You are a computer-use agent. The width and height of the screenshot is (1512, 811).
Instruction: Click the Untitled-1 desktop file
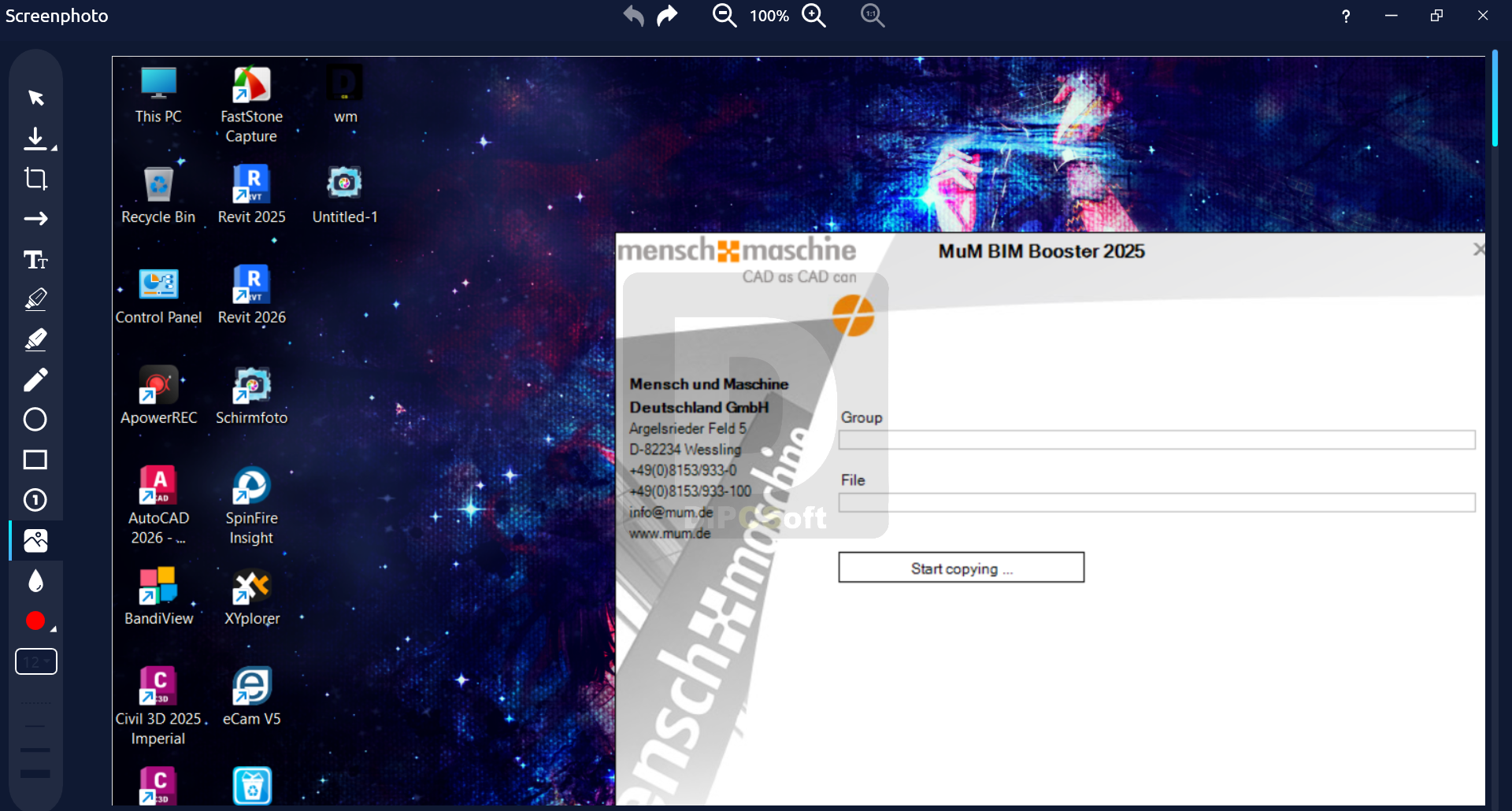pyautogui.click(x=345, y=195)
